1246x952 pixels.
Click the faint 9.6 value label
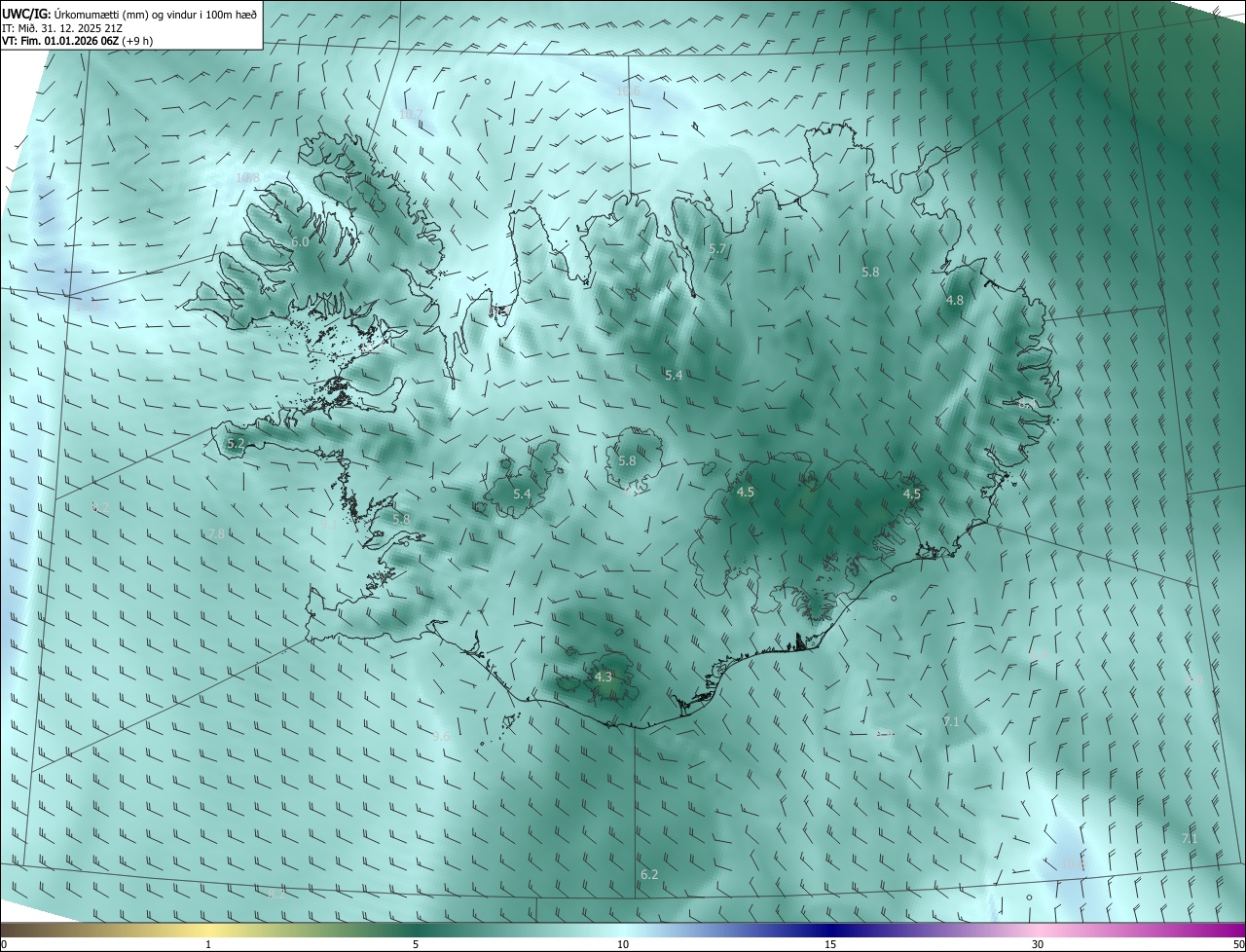[441, 737]
